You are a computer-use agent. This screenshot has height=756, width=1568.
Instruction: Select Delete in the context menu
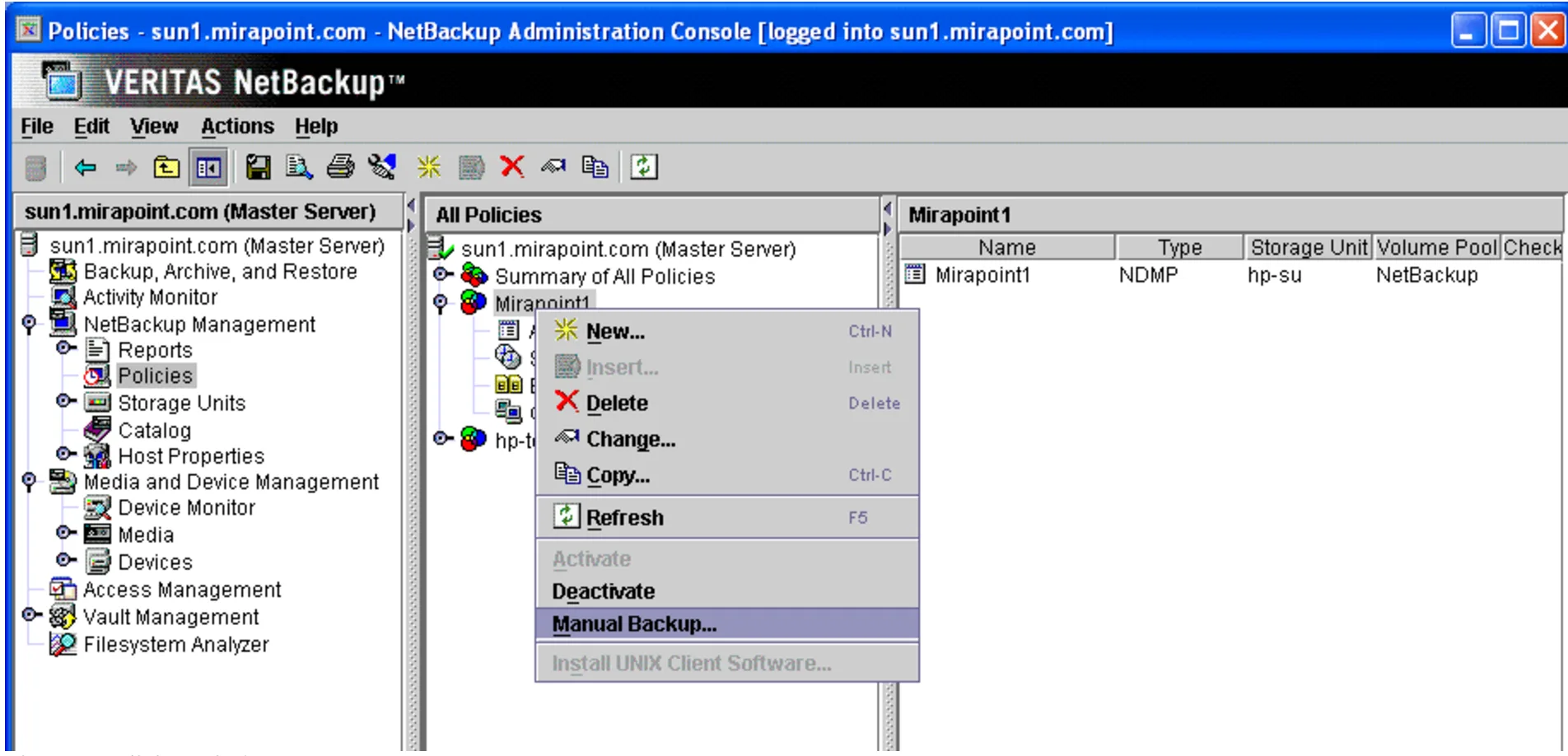[727, 404]
